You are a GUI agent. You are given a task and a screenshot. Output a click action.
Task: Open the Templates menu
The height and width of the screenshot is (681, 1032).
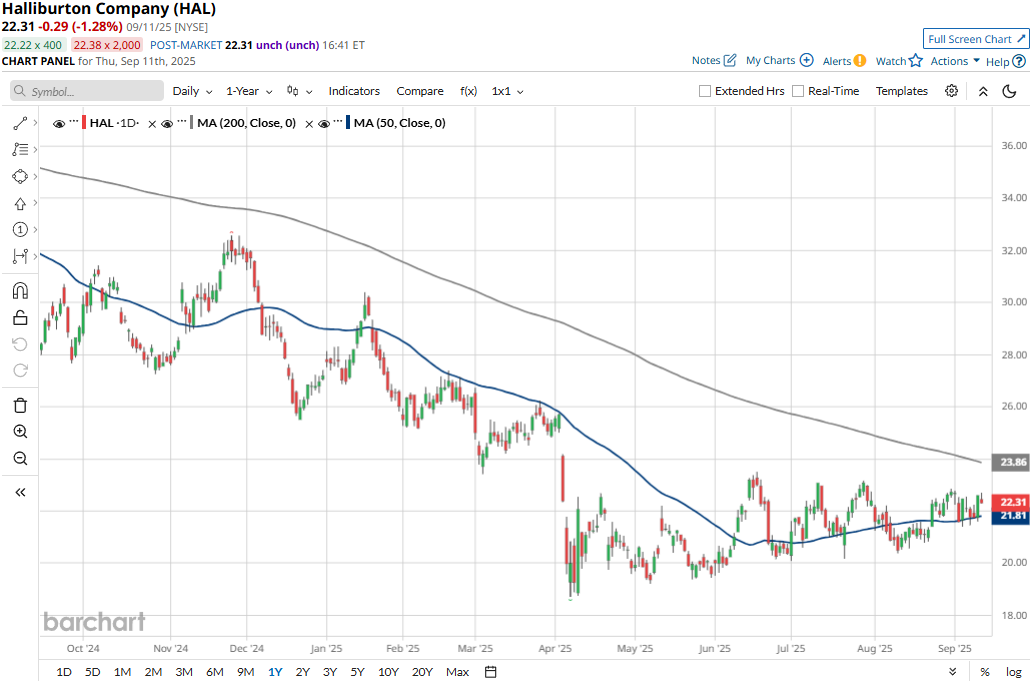[x=902, y=91]
